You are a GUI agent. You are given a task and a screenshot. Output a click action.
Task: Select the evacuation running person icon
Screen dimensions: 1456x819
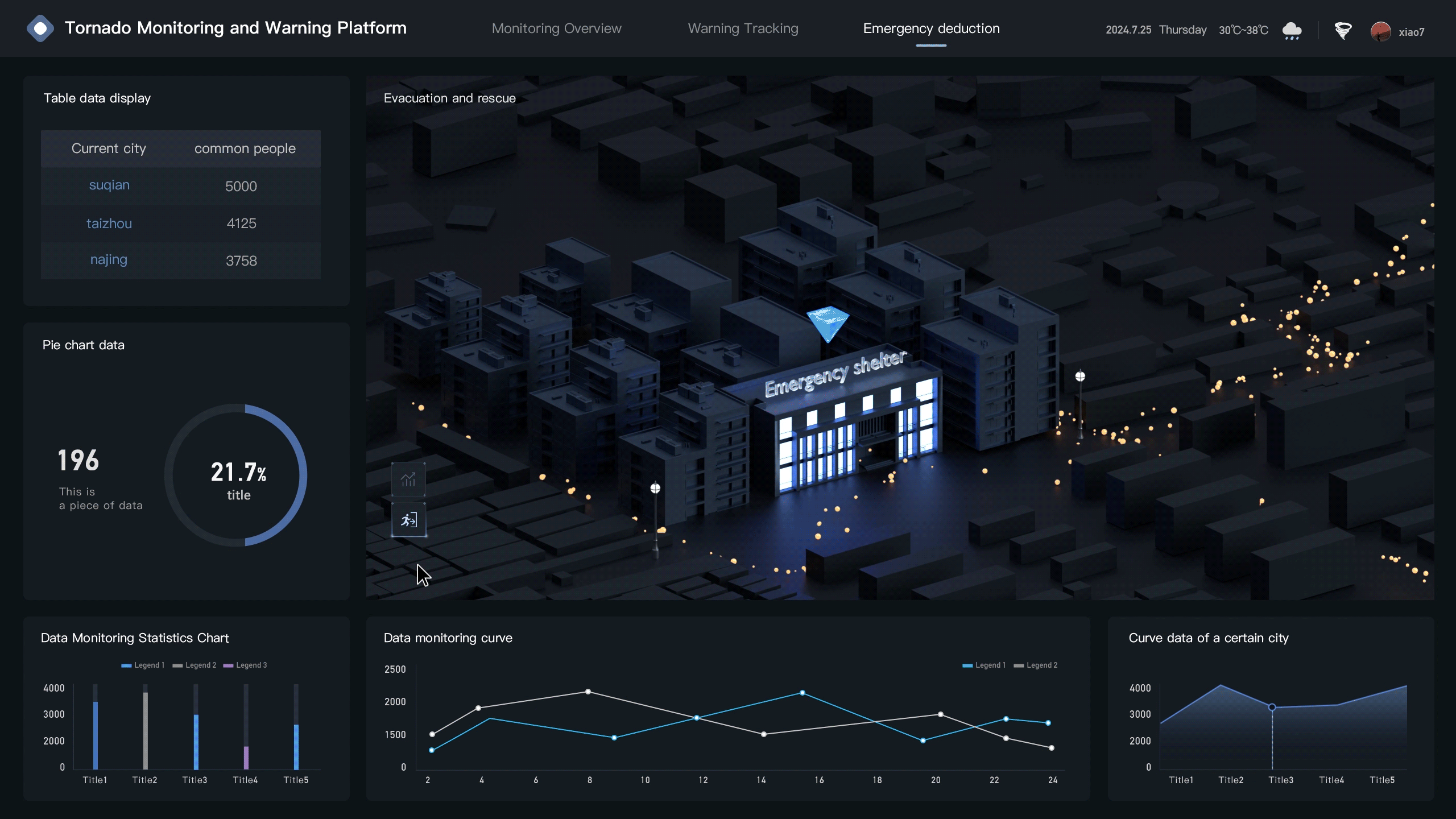408,519
